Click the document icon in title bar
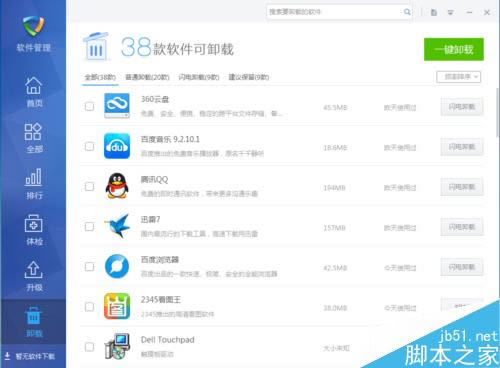This screenshot has width=500, height=368. 434,12
